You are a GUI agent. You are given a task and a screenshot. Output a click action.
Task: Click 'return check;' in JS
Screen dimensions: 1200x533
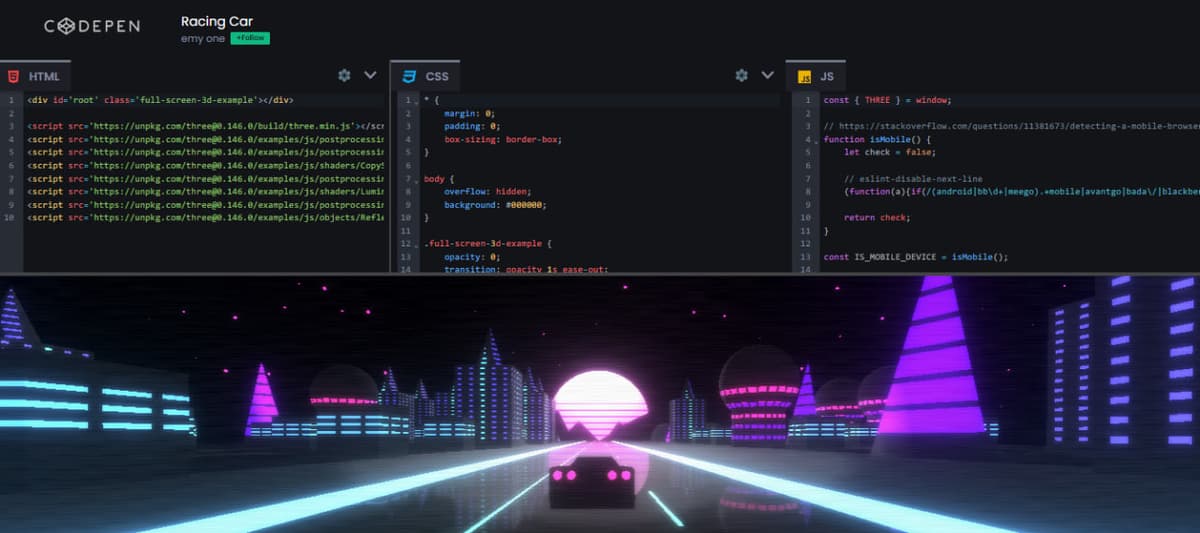877,217
